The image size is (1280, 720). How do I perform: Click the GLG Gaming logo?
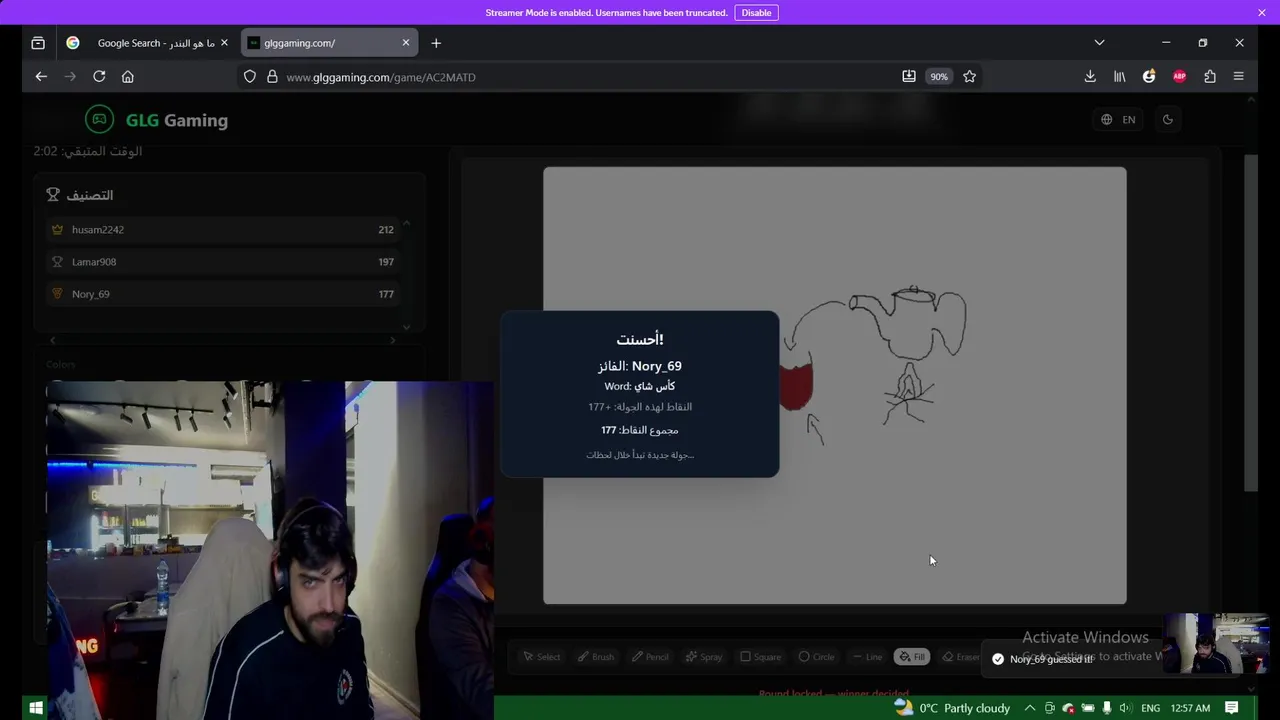pos(157,120)
